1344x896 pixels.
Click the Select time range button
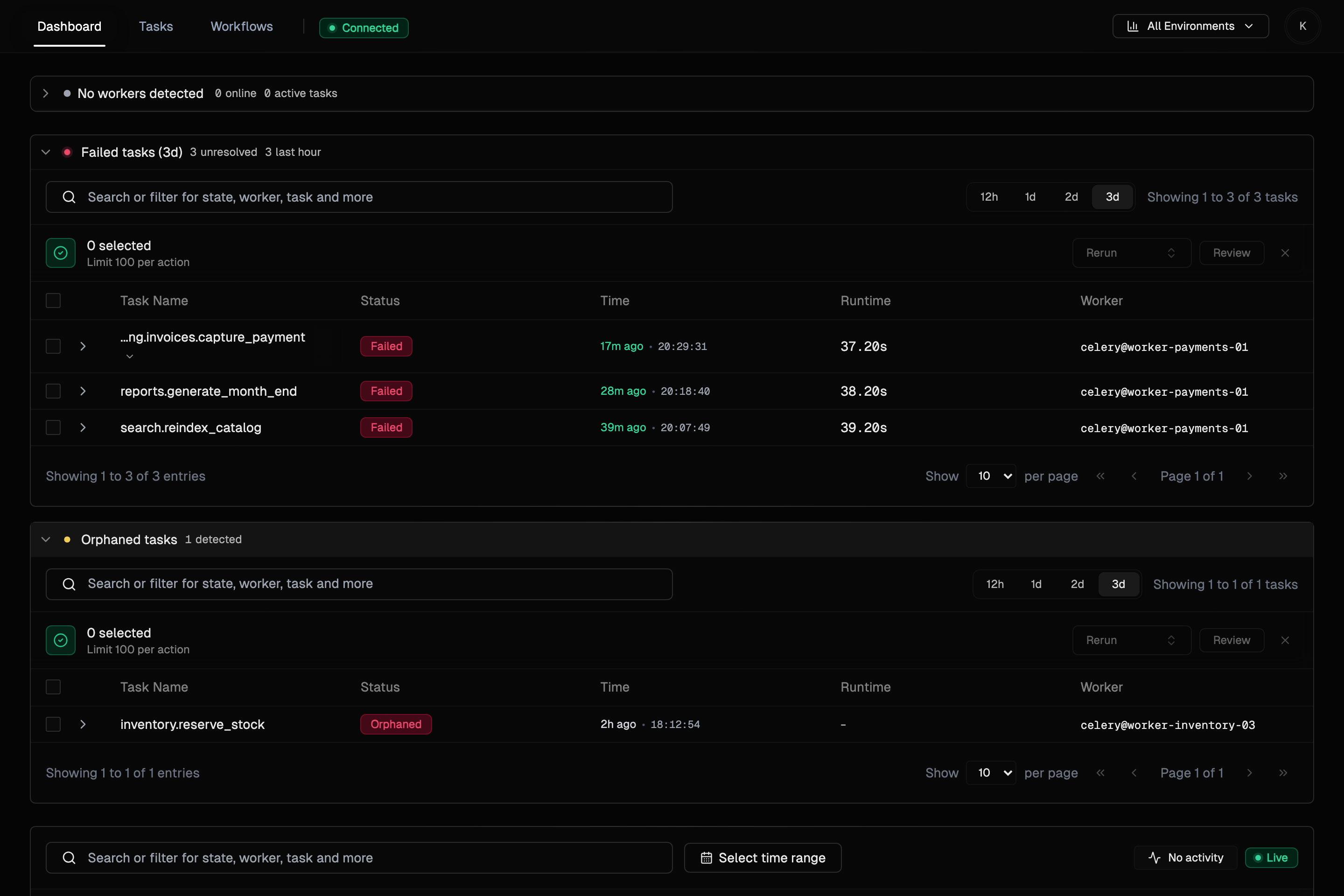pos(763,858)
